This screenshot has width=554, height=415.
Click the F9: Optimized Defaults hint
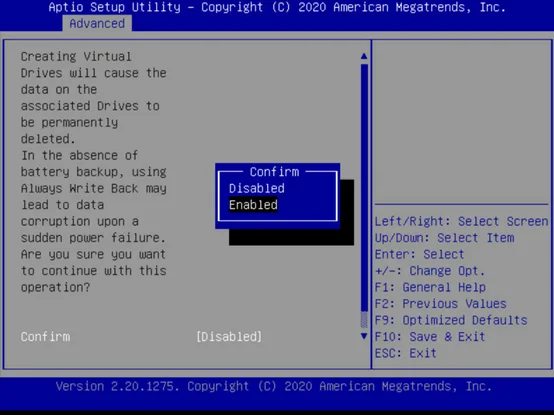451,320
